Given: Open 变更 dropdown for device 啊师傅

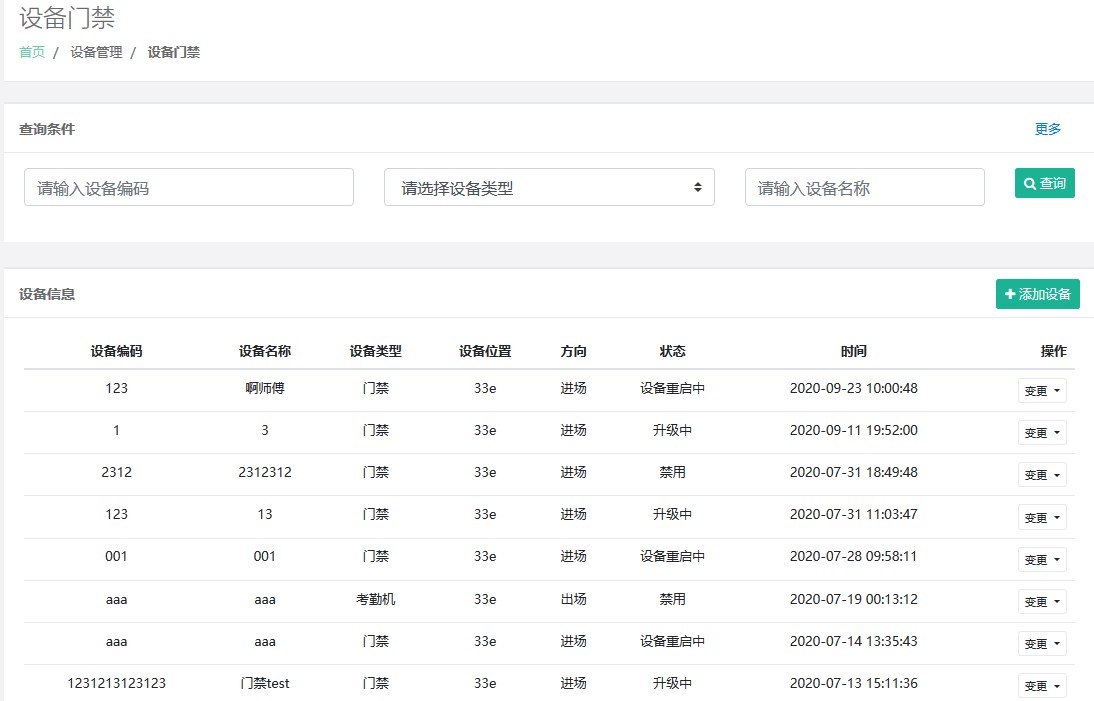Looking at the screenshot, I should (x=1041, y=391).
